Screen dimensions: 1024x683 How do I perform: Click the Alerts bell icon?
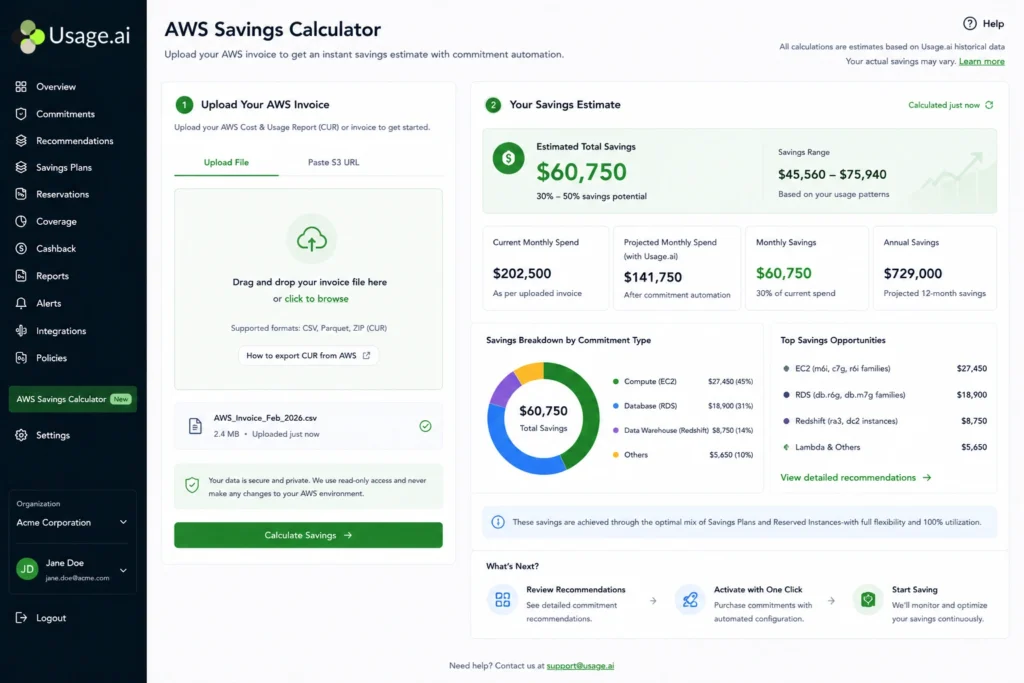[x=21, y=303]
